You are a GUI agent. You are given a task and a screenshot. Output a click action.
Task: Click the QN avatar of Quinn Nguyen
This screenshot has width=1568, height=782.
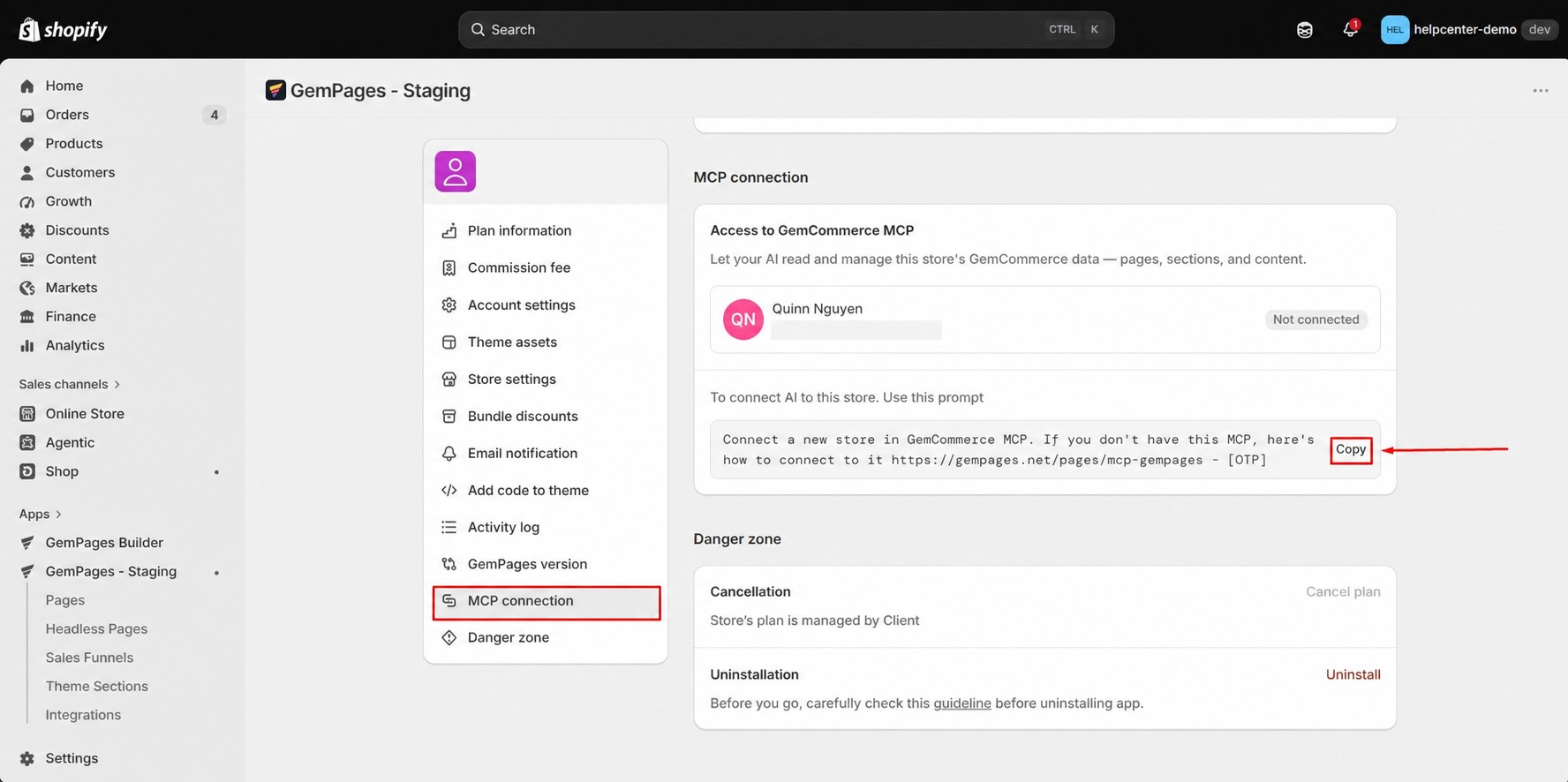tap(743, 320)
